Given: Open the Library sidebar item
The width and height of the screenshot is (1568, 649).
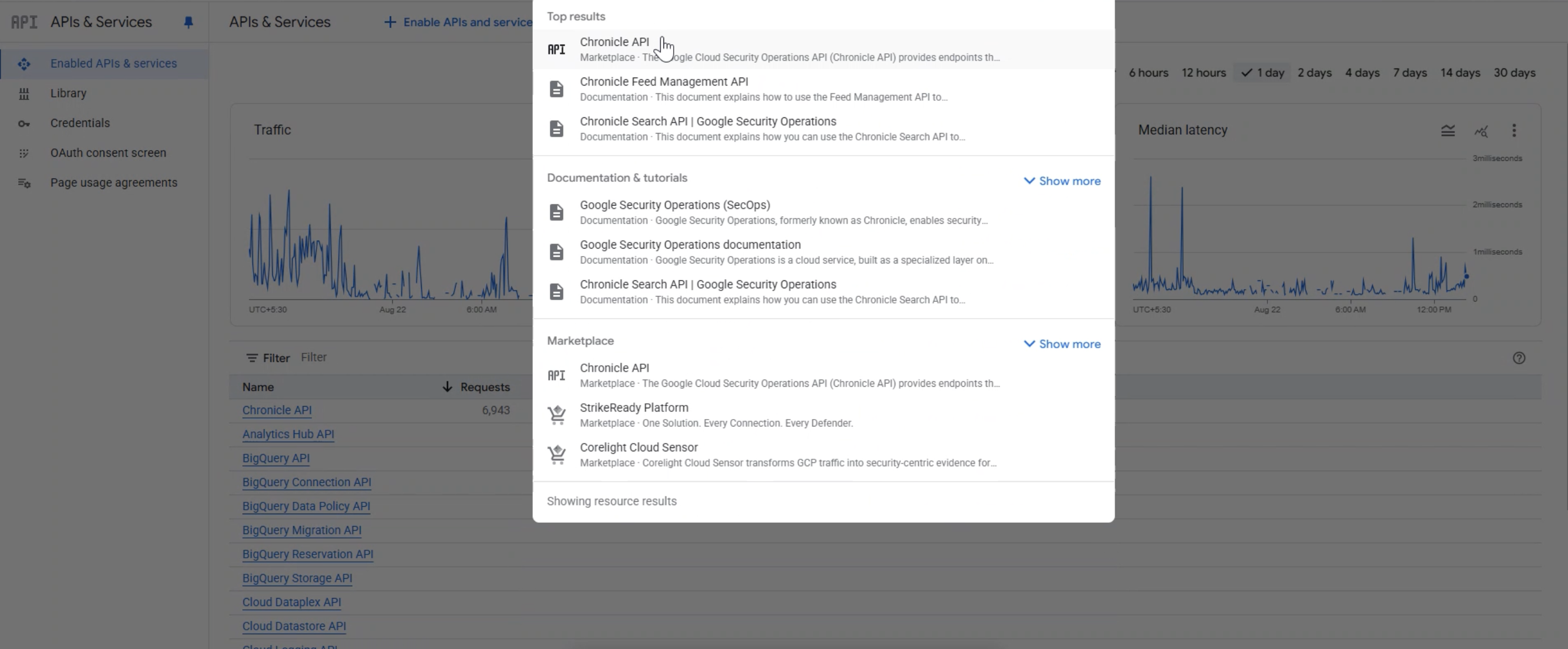Looking at the screenshot, I should click(x=68, y=93).
